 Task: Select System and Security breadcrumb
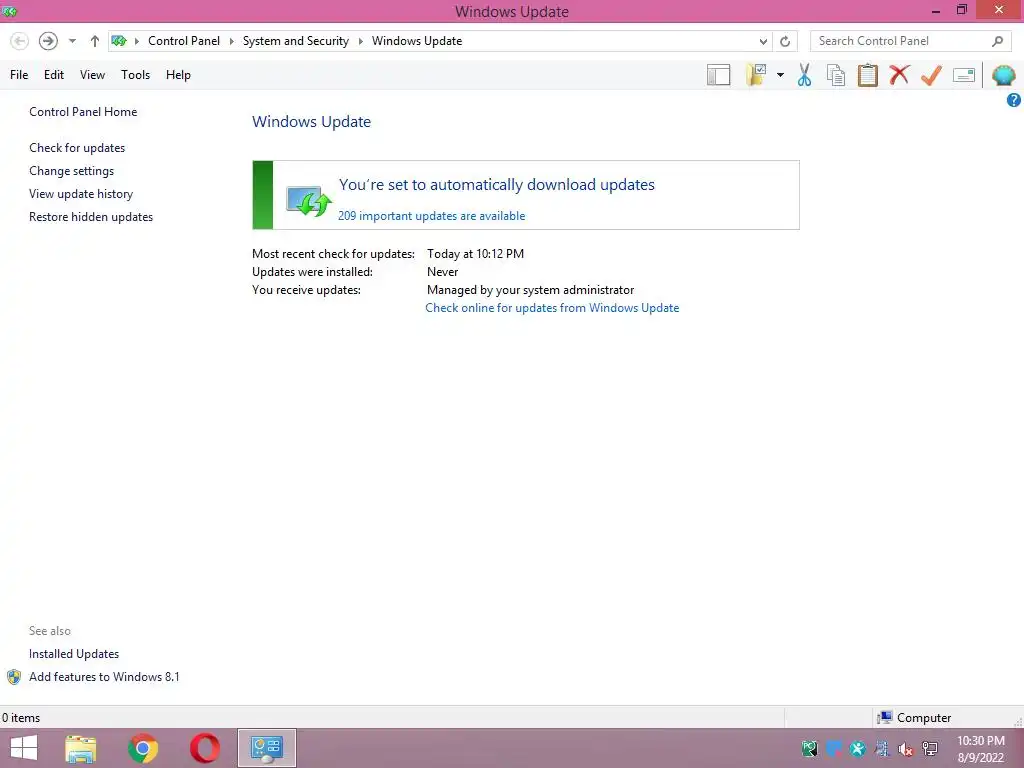(x=296, y=40)
